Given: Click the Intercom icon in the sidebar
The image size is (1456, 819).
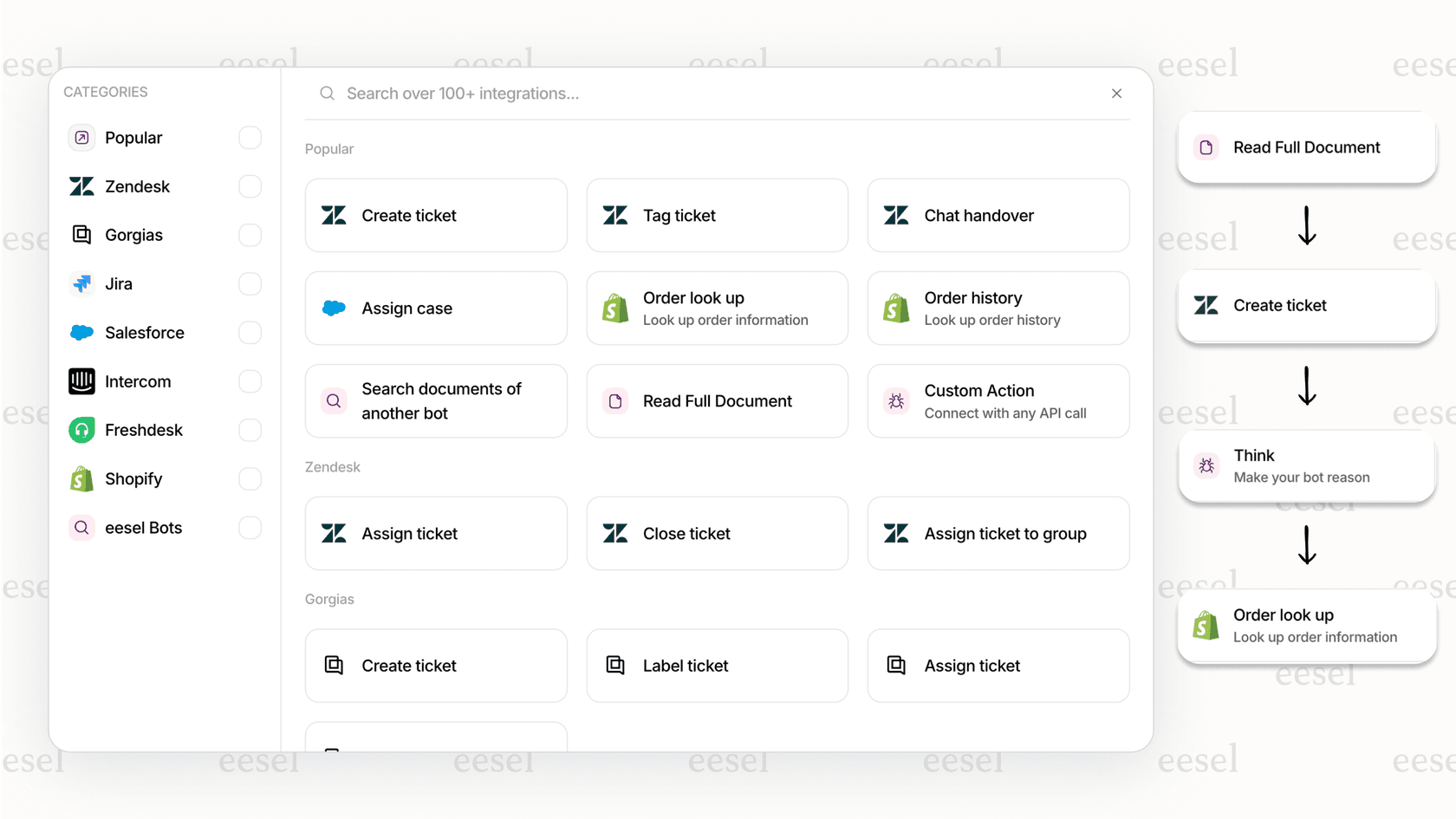Looking at the screenshot, I should point(81,381).
